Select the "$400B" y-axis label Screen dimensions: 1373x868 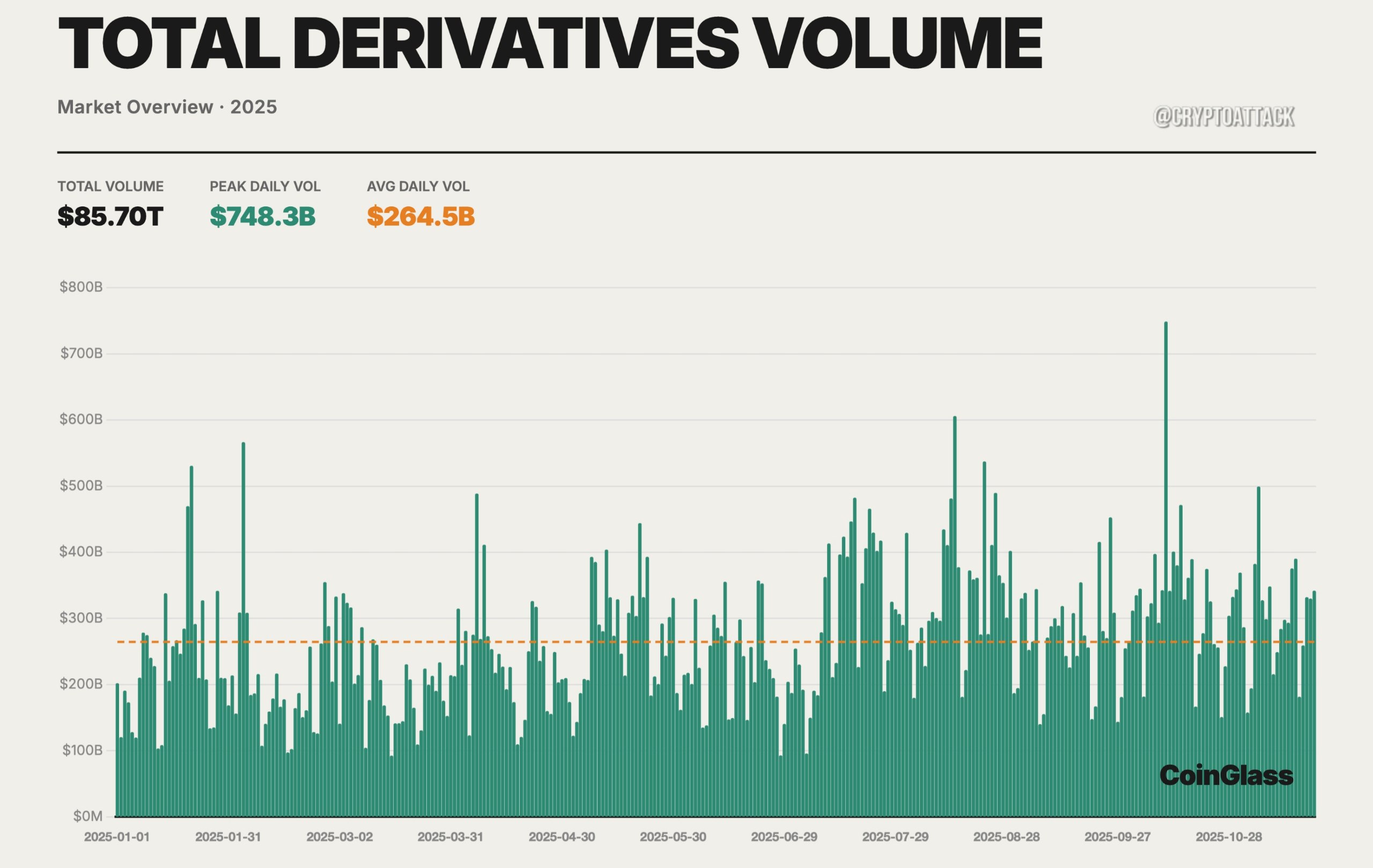point(81,552)
